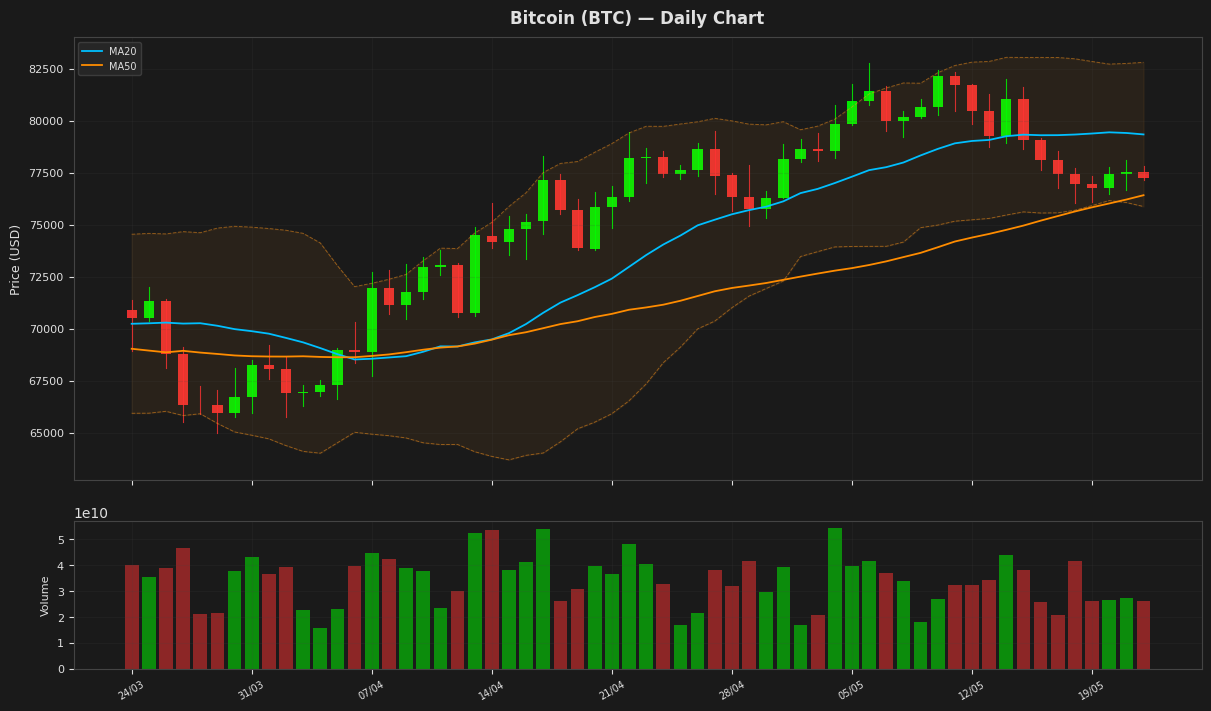This screenshot has width=1211, height=711.
Task: Click the 19/05 date label
Action: tap(1091, 690)
